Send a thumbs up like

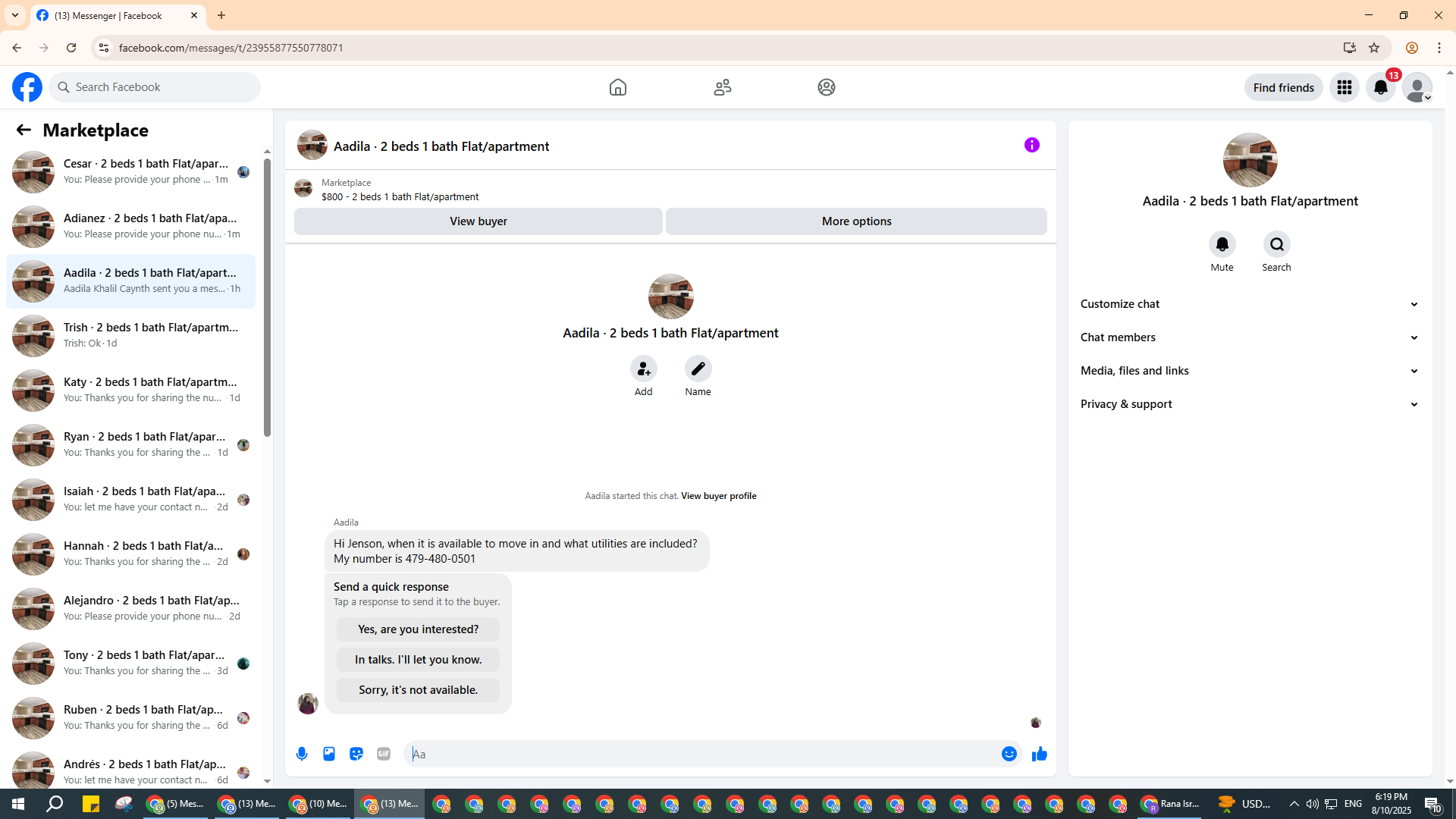pos(1039,754)
